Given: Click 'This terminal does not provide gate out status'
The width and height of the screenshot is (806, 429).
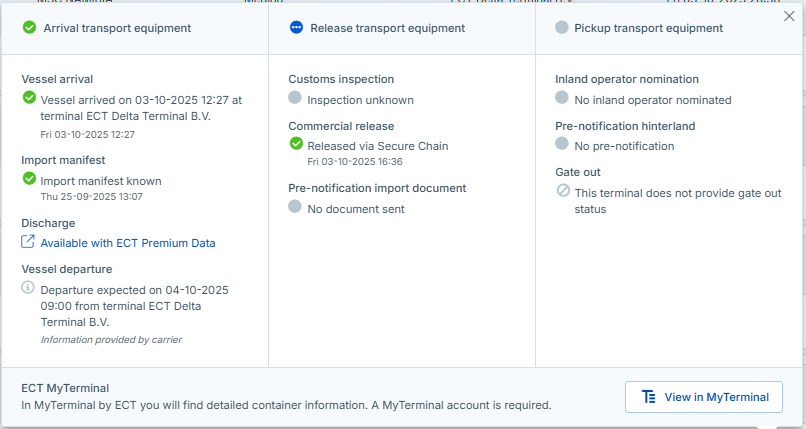Looking at the screenshot, I should [677, 201].
